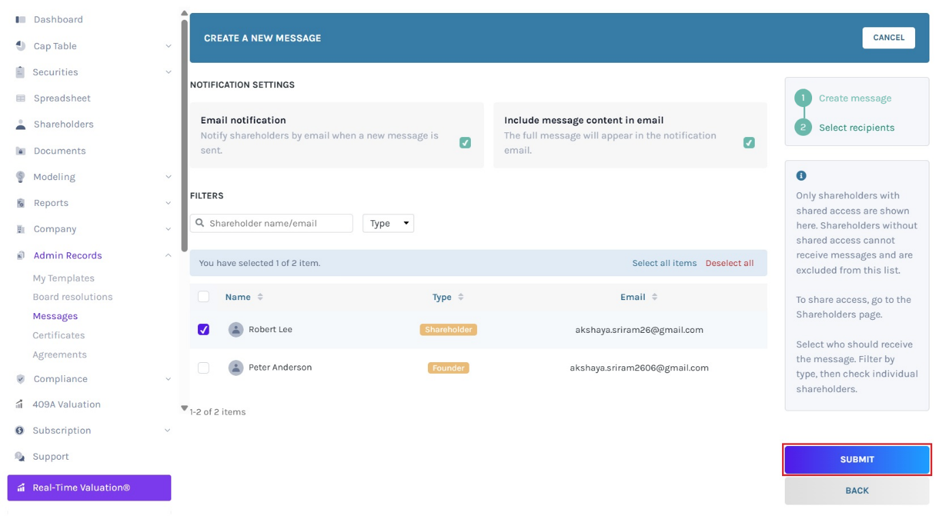939x519 pixels.
Task: Expand the Subscription menu chevron
Action: point(168,430)
